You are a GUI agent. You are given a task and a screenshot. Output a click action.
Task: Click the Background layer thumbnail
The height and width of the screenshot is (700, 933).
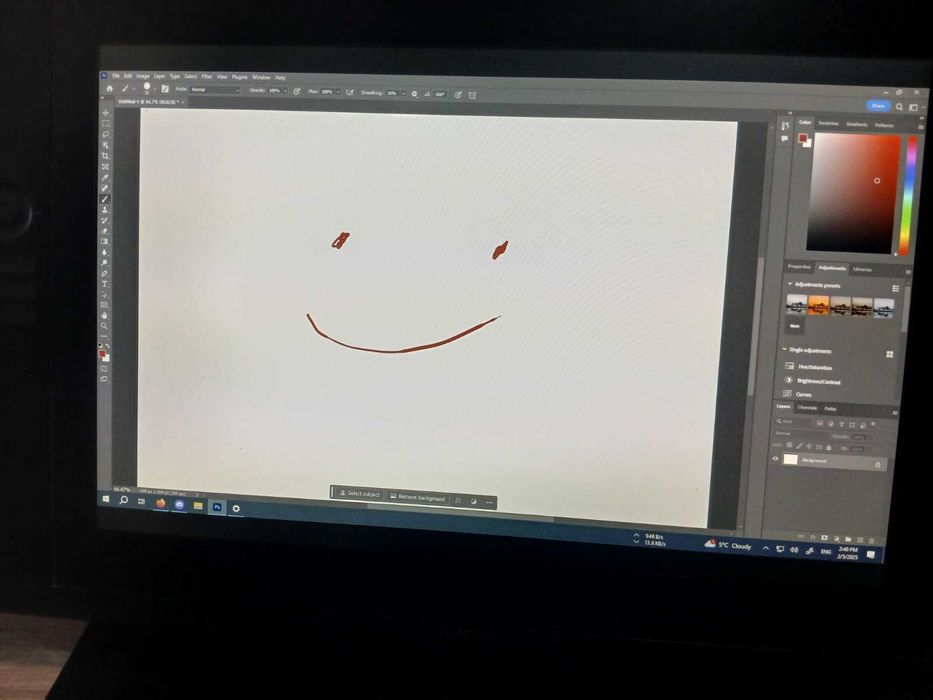(x=790, y=459)
